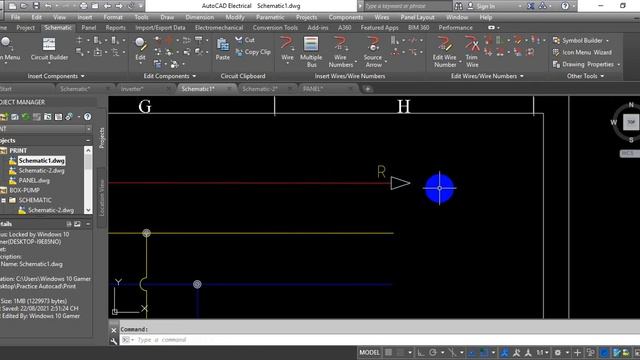Select Schematic1.dwg in project tree
The image size is (640, 360).
[41, 161]
